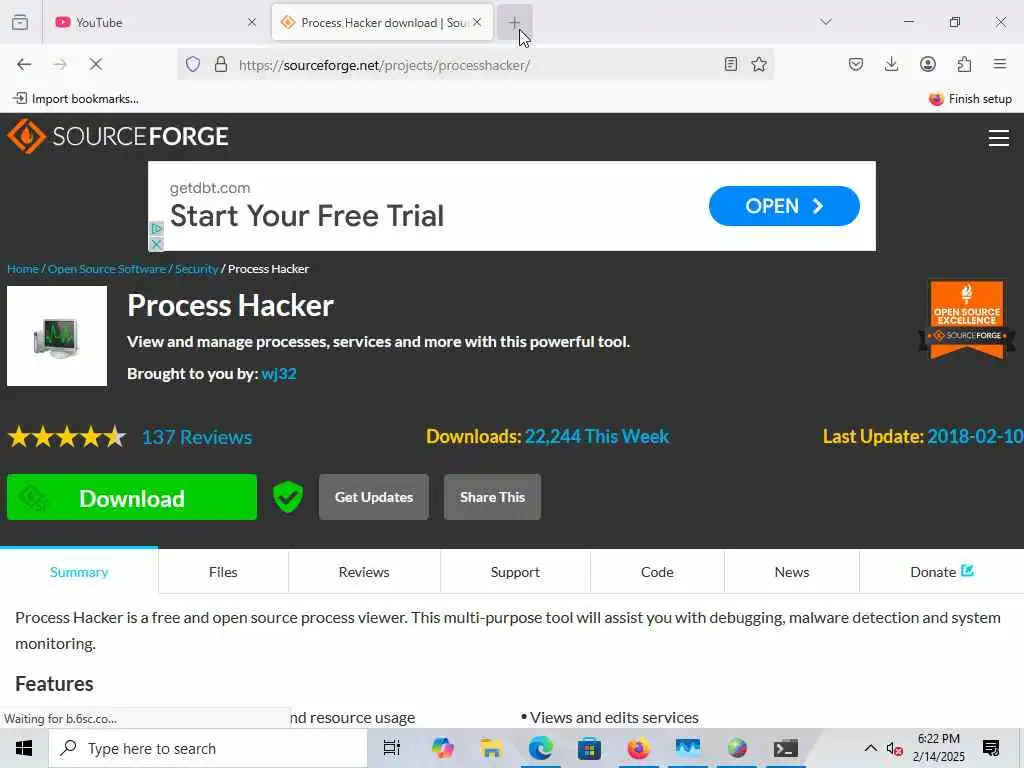Close the advertisement banner X
This screenshot has height=768, width=1024.
pyautogui.click(x=156, y=244)
